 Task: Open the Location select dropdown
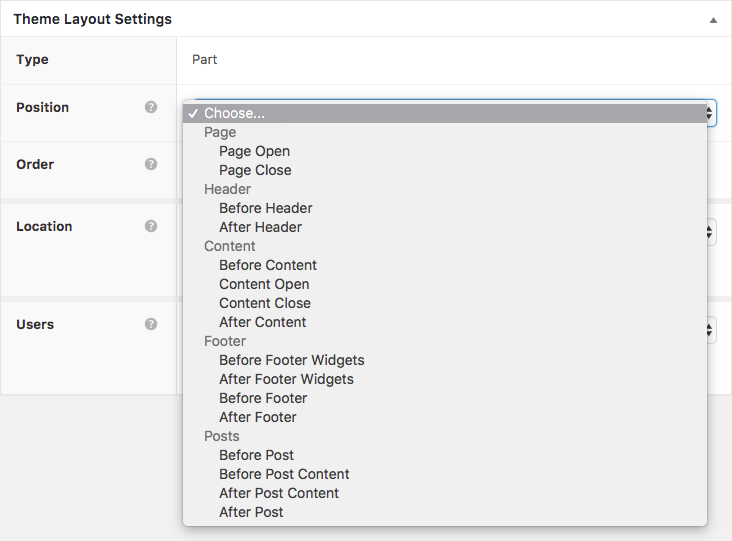(x=711, y=232)
